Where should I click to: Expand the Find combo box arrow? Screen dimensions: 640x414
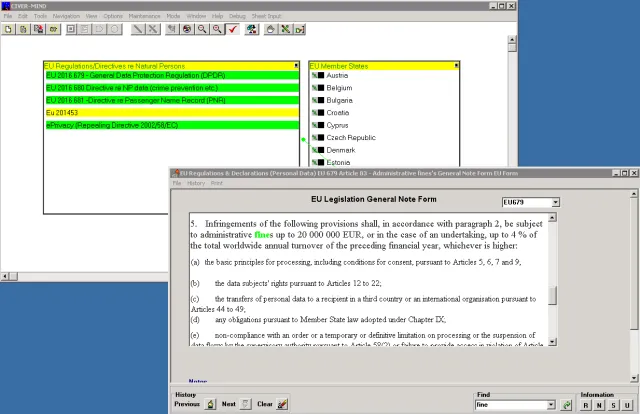pos(551,405)
